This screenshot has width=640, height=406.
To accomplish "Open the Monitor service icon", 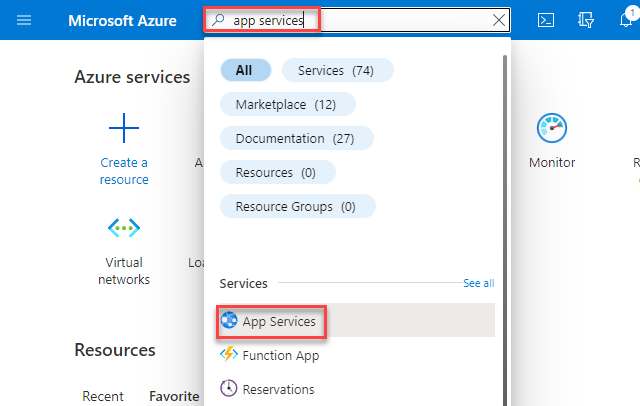I will pyautogui.click(x=552, y=129).
